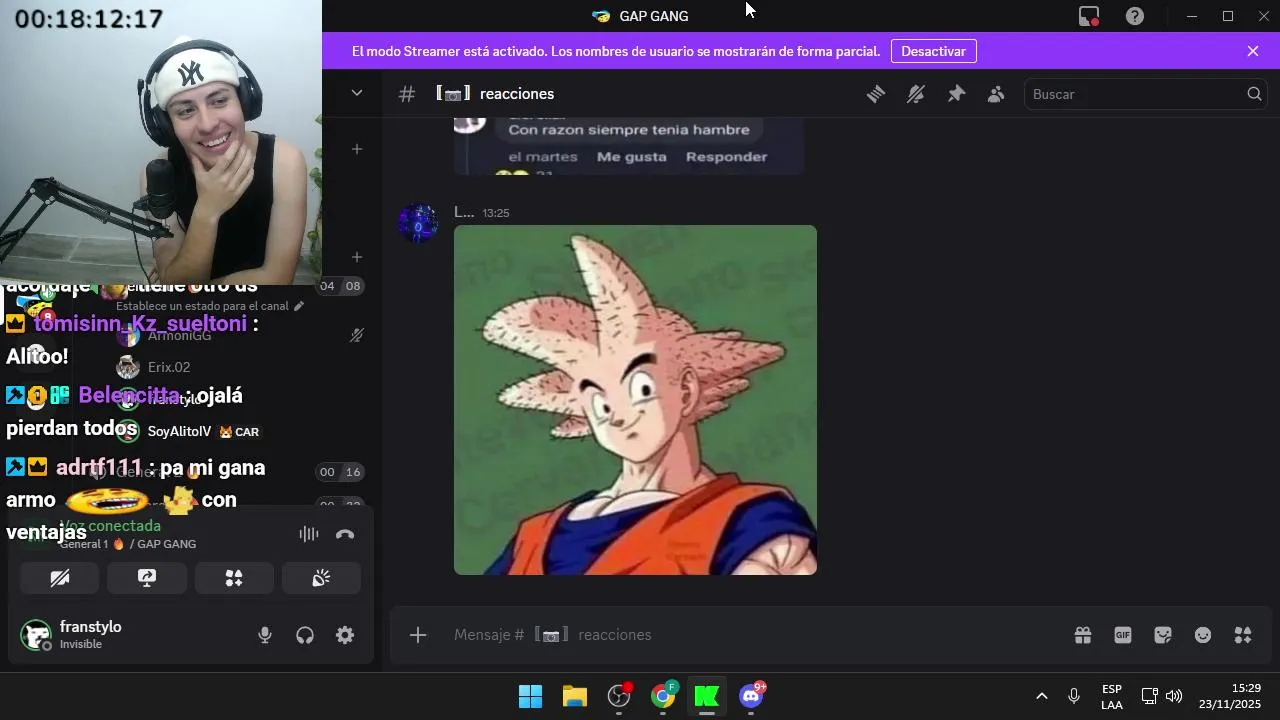This screenshot has width=1280, height=720.
Task: Deafen with the headphones icon
Action: pos(305,635)
